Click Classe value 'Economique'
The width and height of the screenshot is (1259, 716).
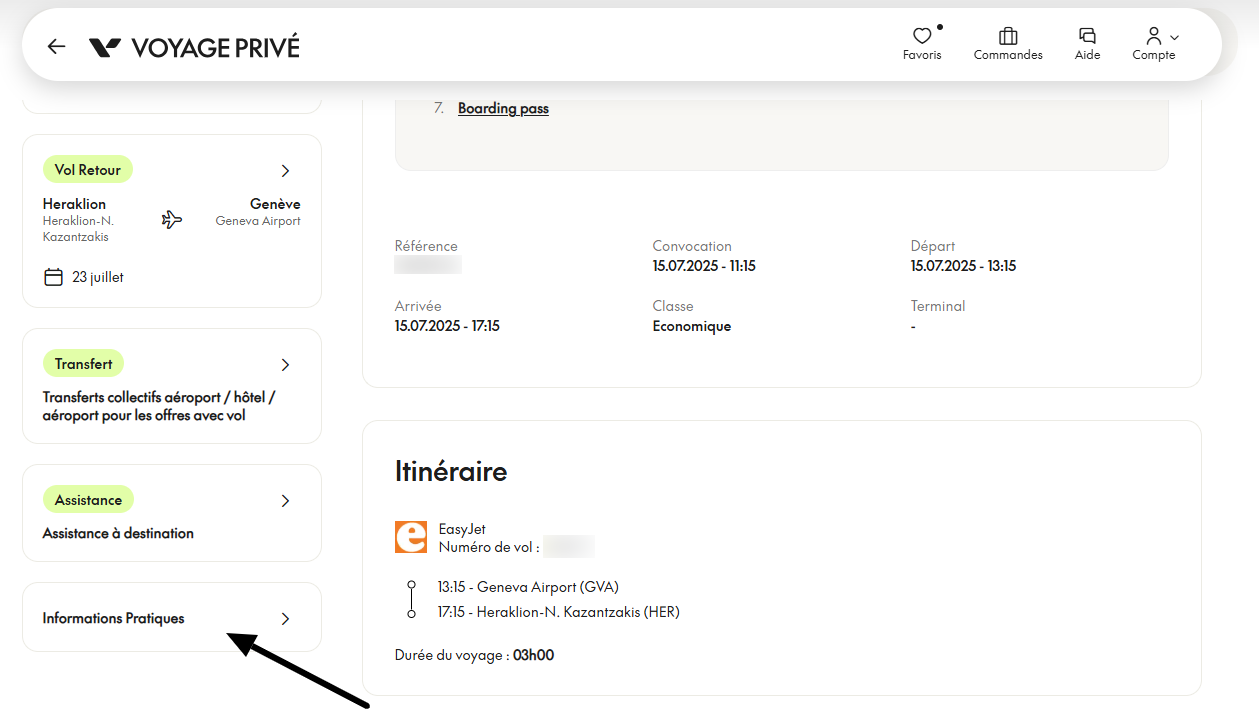click(x=692, y=326)
